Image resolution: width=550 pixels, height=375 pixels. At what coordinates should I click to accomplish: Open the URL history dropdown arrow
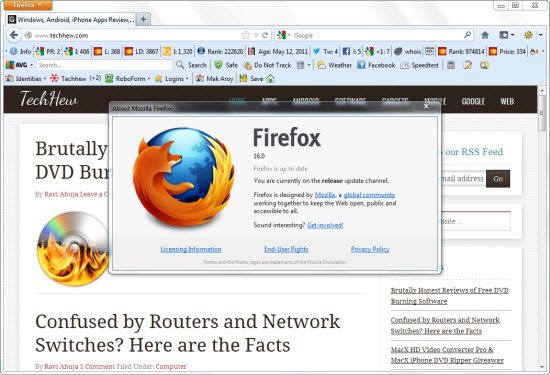click(x=256, y=35)
